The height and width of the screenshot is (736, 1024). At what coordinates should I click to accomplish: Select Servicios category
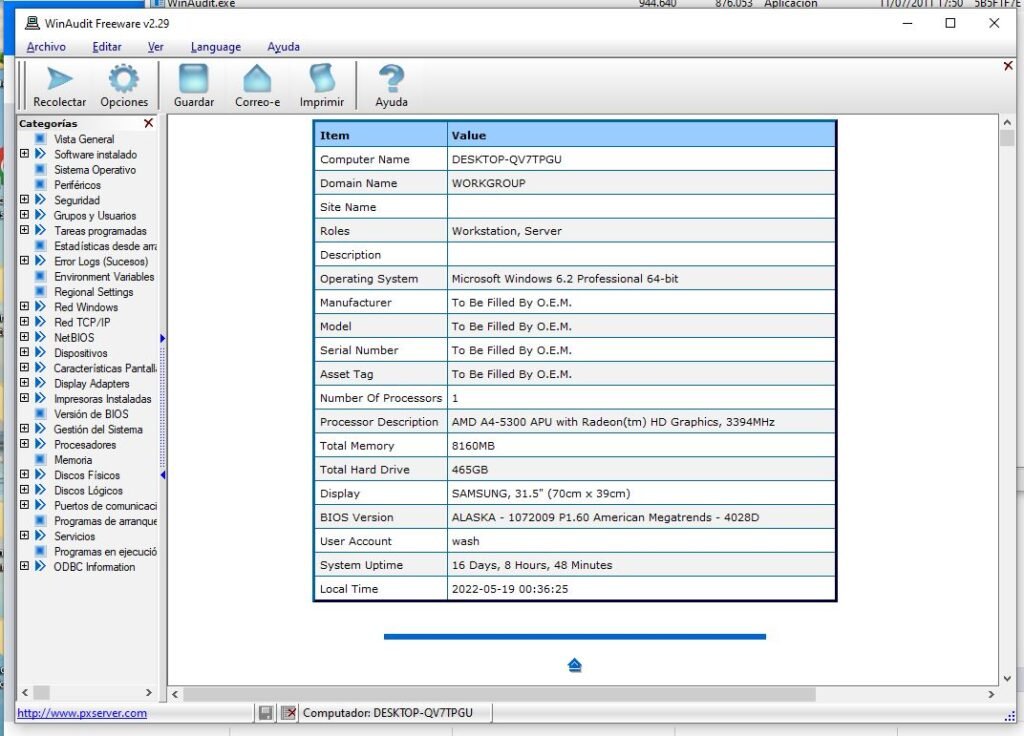[74, 536]
